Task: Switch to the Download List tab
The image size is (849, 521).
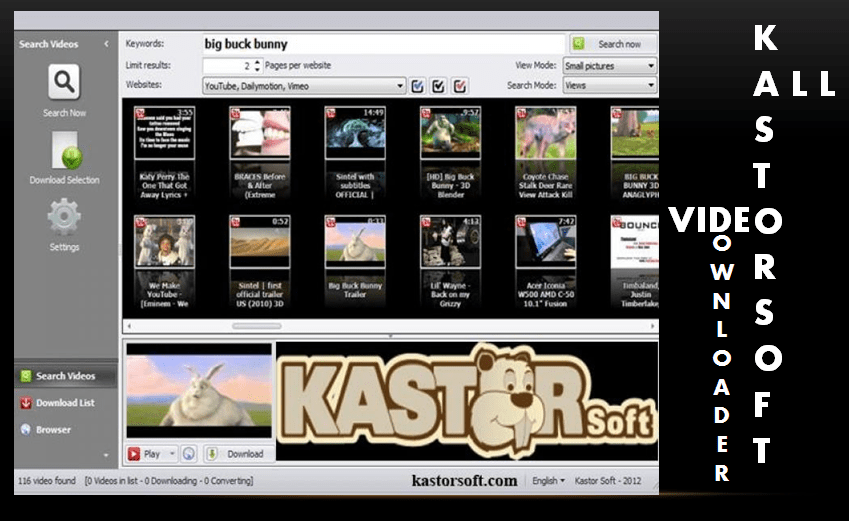Action: [x=66, y=403]
